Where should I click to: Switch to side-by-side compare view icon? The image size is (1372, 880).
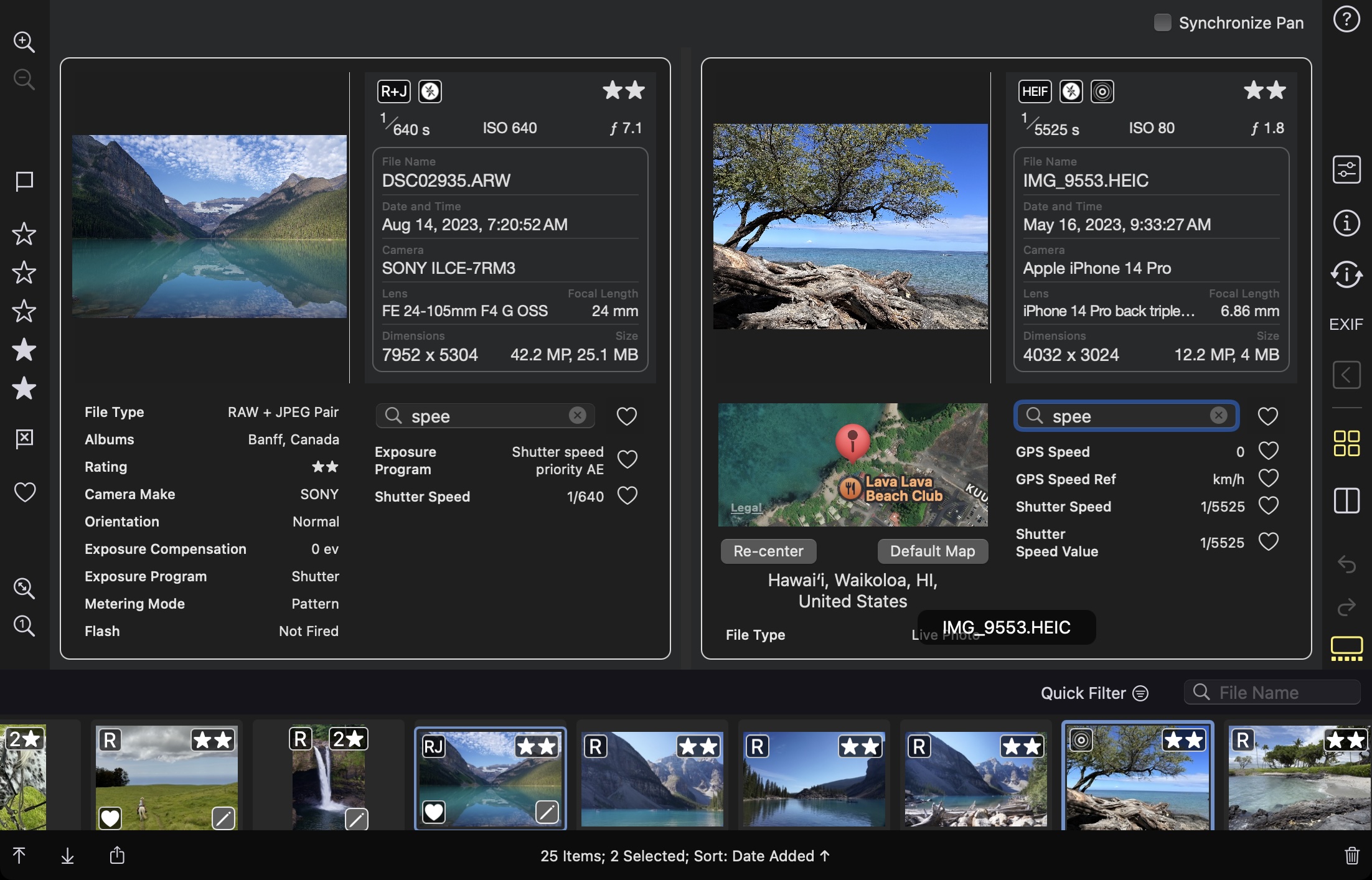click(x=1346, y=500)
